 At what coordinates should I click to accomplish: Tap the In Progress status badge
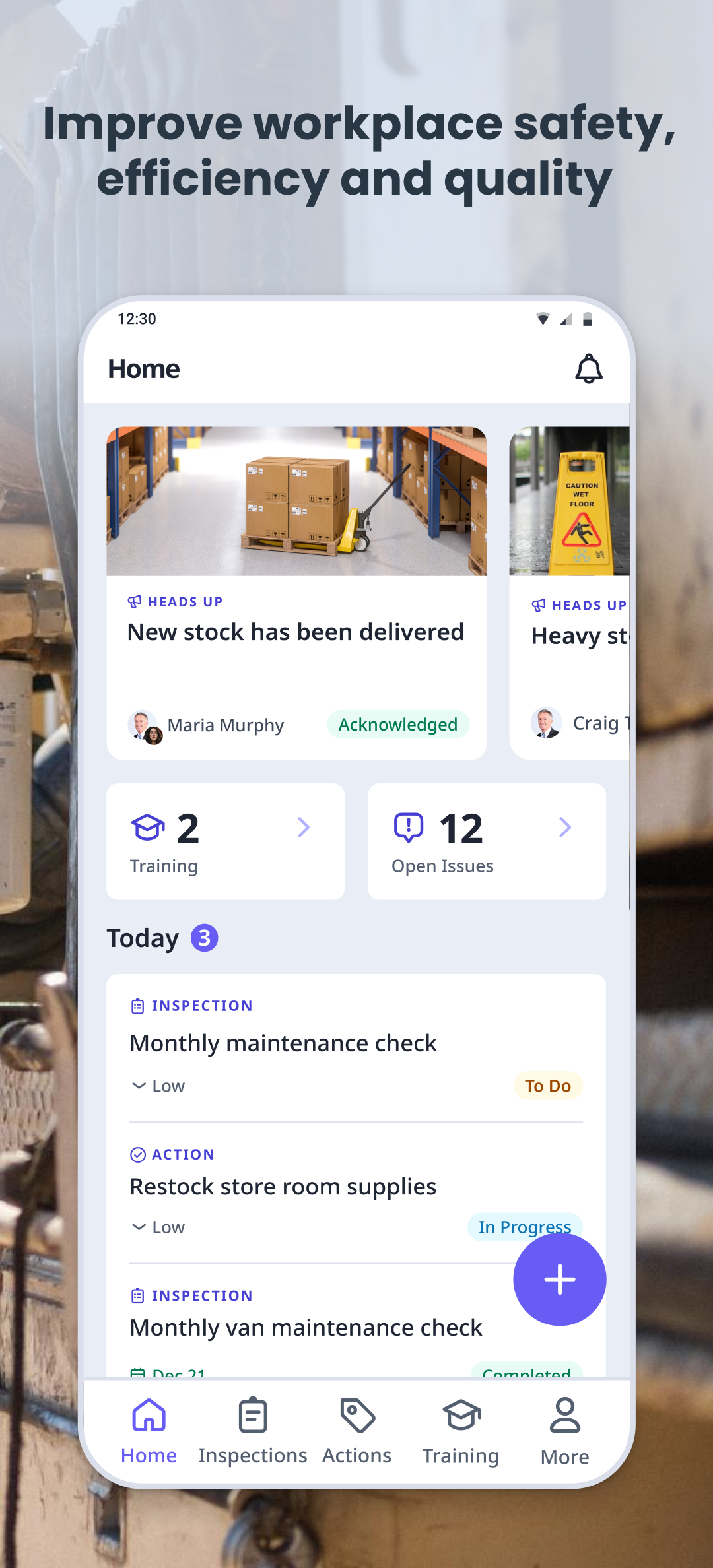coord(525,1227)
